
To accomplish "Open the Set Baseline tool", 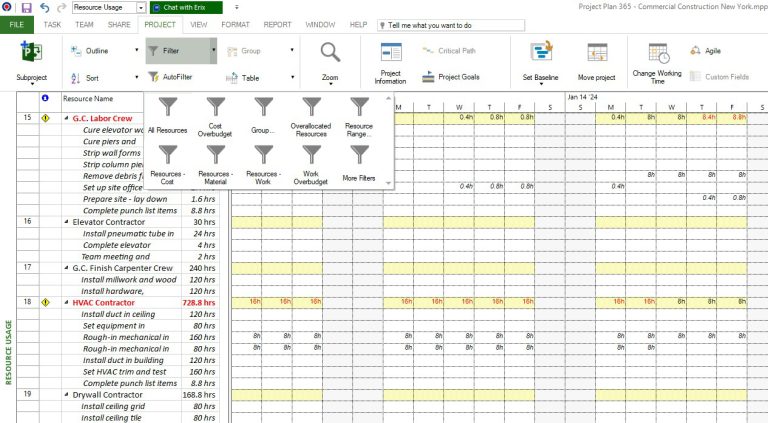I will [x=541, y=63].
